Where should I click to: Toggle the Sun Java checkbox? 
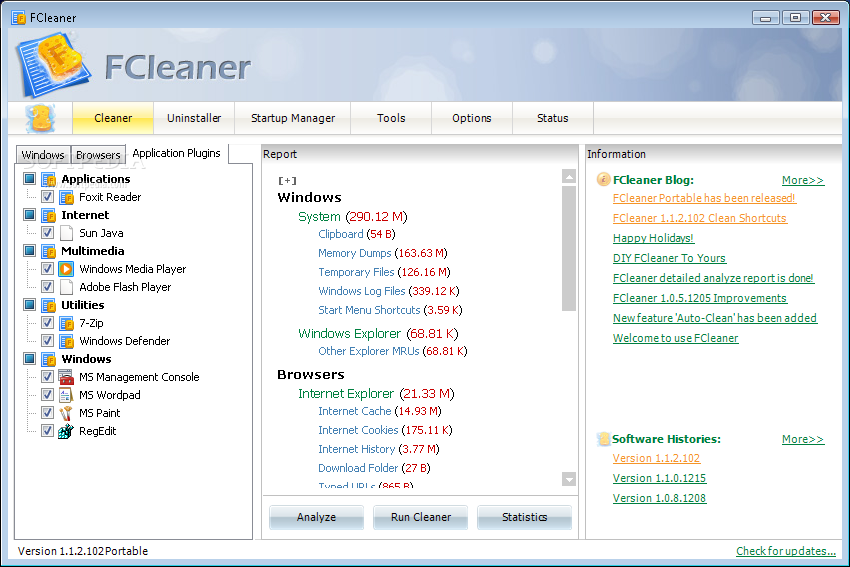click(47, 233)
